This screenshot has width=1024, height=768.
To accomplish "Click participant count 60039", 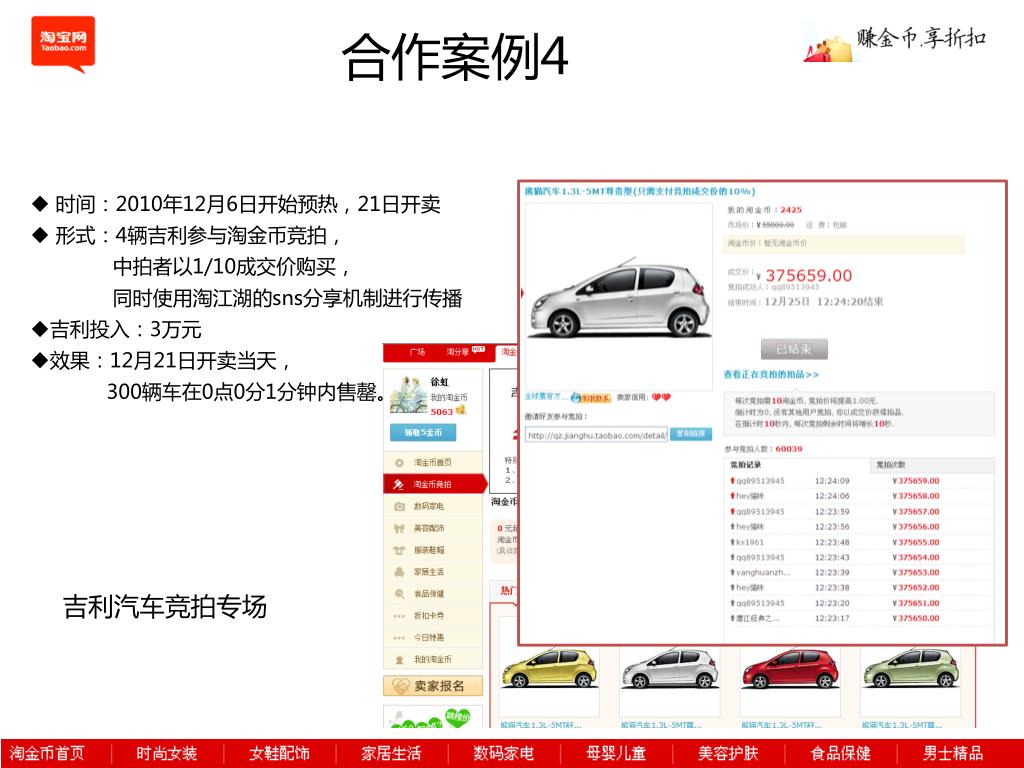I will click(788, 449).
